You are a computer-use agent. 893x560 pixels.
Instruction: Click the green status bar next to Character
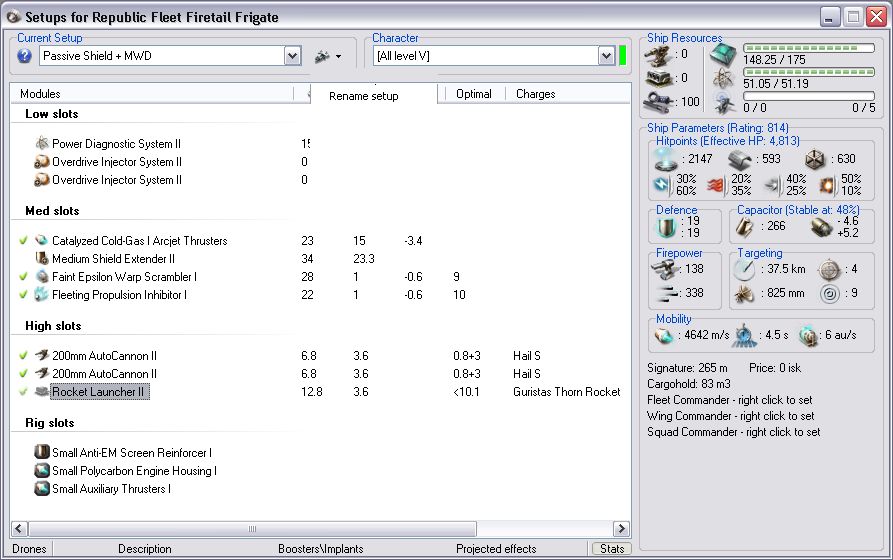pyautogui.click(x=622, y=56)
